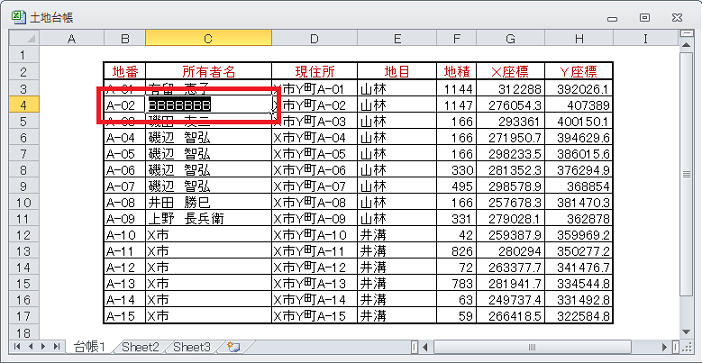This screenshot has width=702, height=363.
Task: Select column F header
Action: (x=457, y=38)
